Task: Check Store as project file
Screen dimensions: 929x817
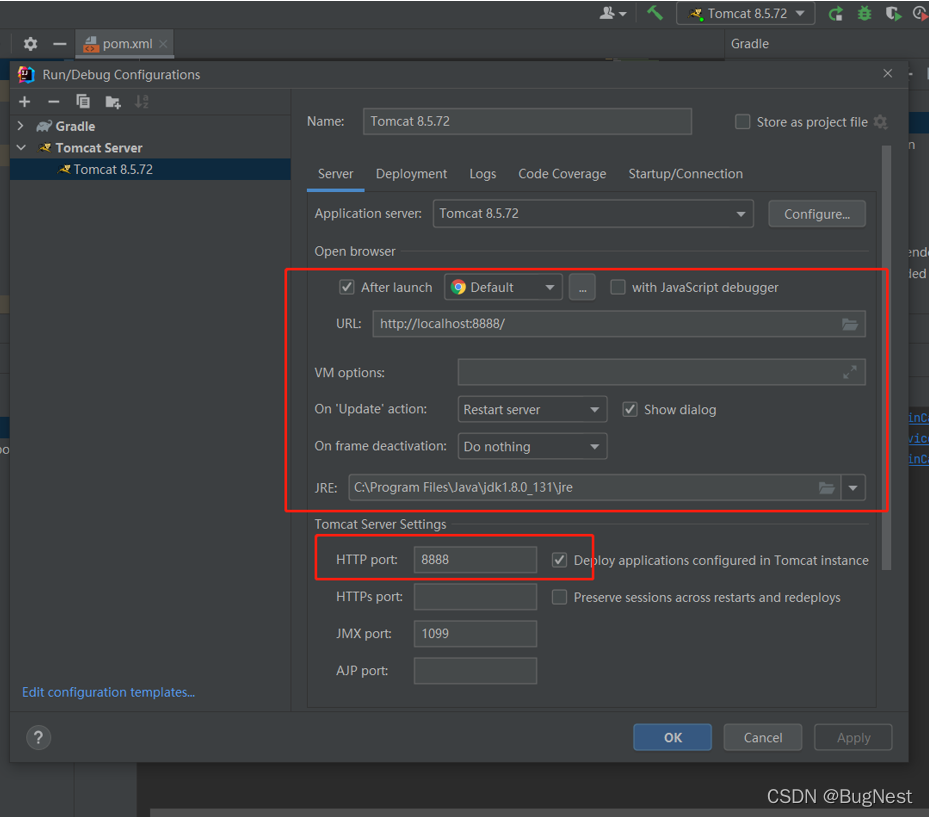Action: (x=742, y=122)
